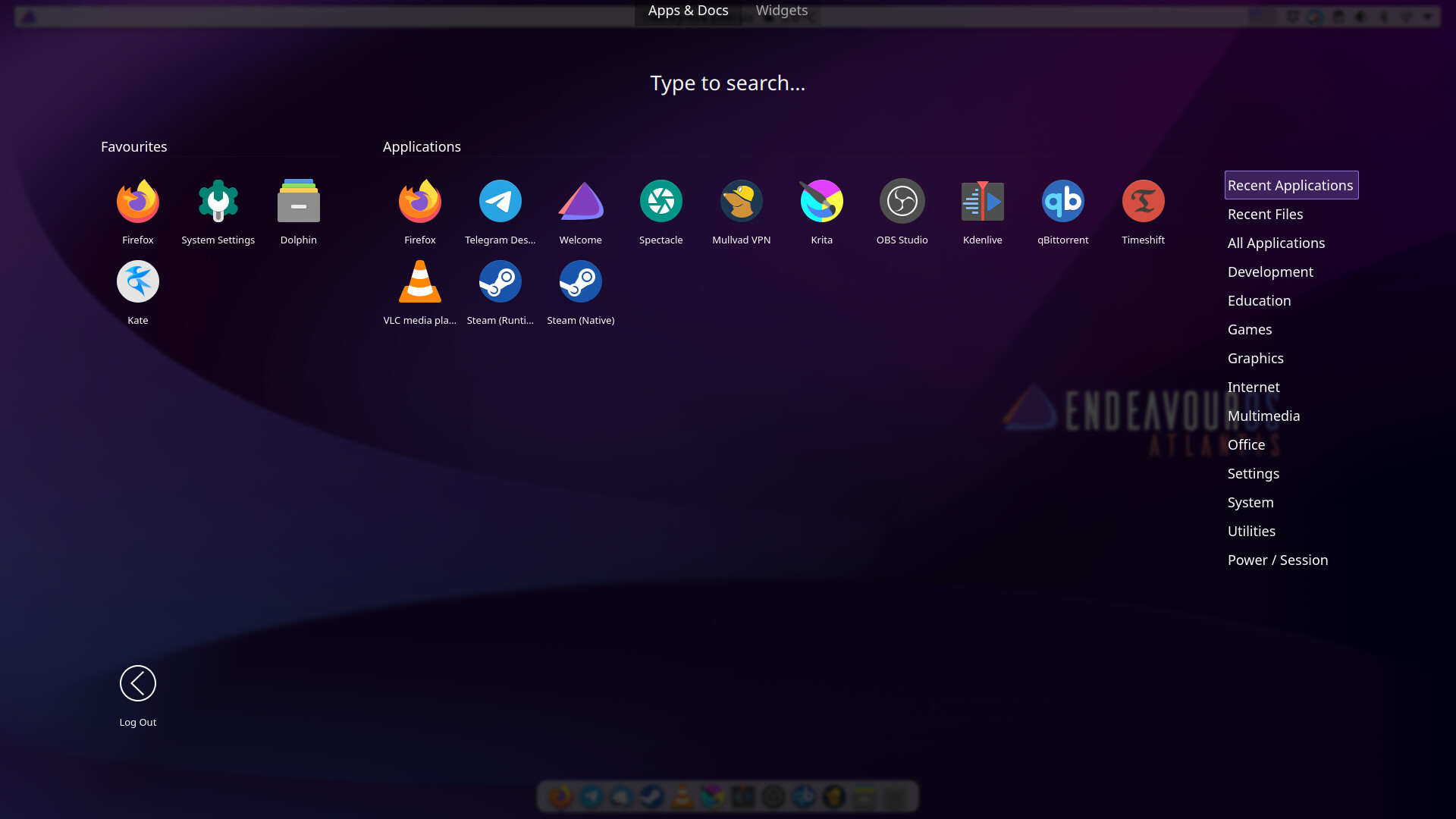
Task: Select the Internet category
Action: click(1253, 387)
